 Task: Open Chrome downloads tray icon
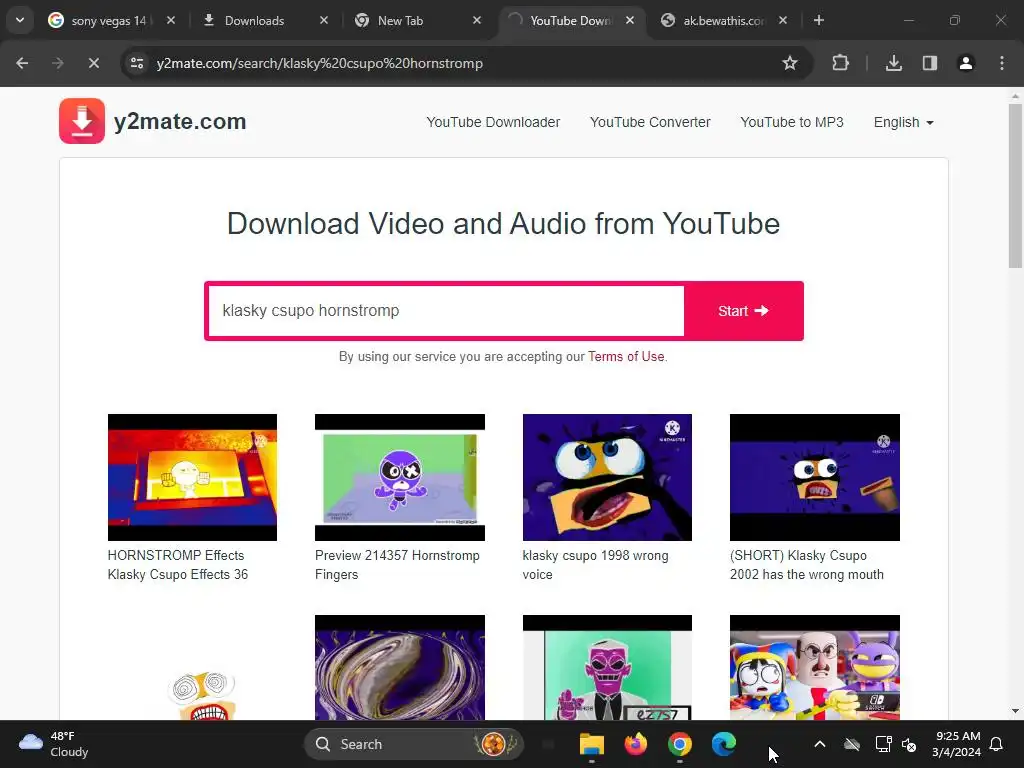893,63
